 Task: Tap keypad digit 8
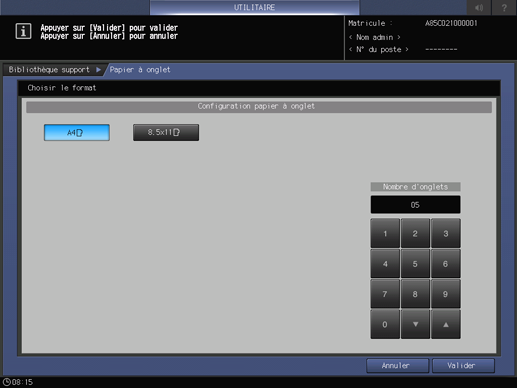click(415, 294)
